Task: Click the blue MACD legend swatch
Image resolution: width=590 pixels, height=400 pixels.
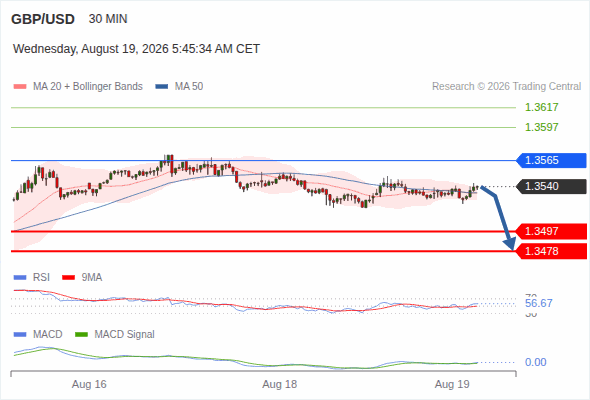Action: (x=20, y=335)
